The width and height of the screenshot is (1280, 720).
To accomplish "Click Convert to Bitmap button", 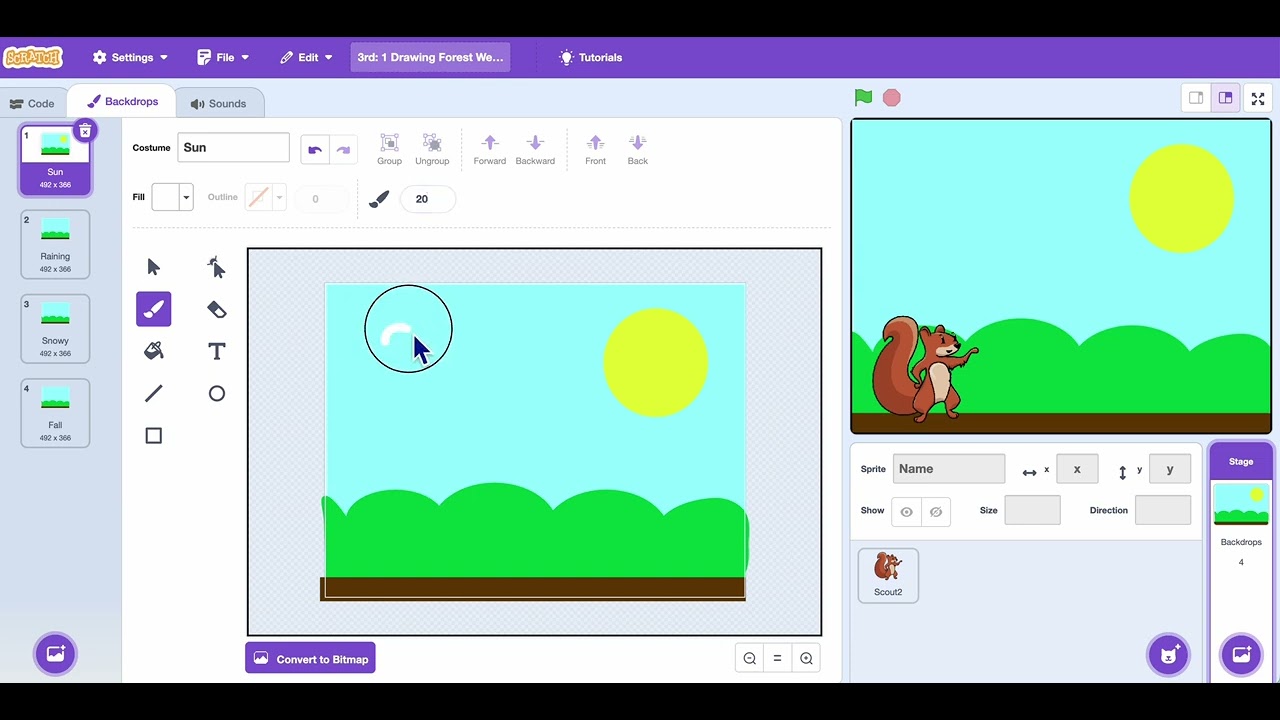I will (310, 658).
